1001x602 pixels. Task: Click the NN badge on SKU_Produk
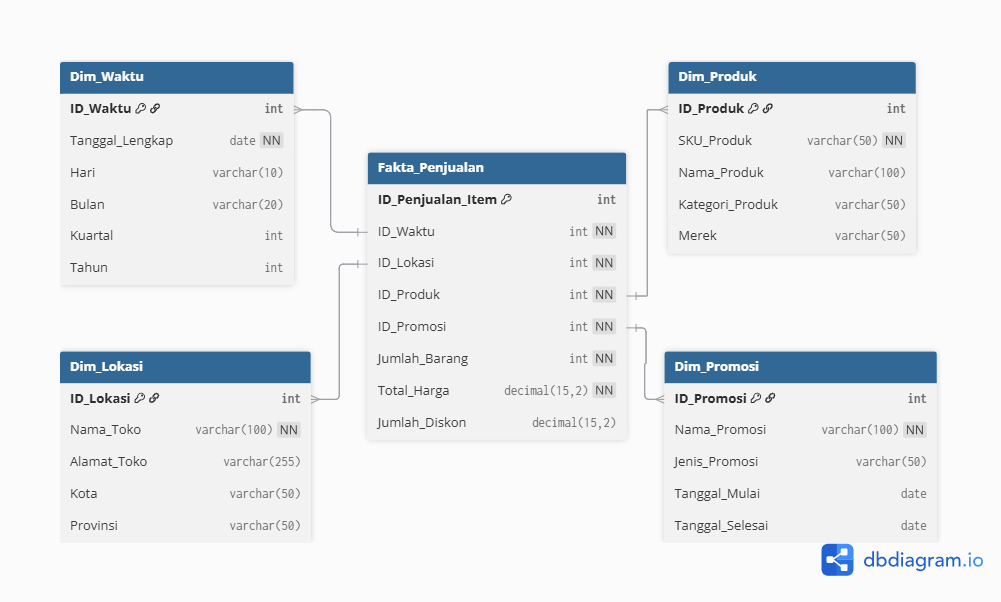(894, 141)
